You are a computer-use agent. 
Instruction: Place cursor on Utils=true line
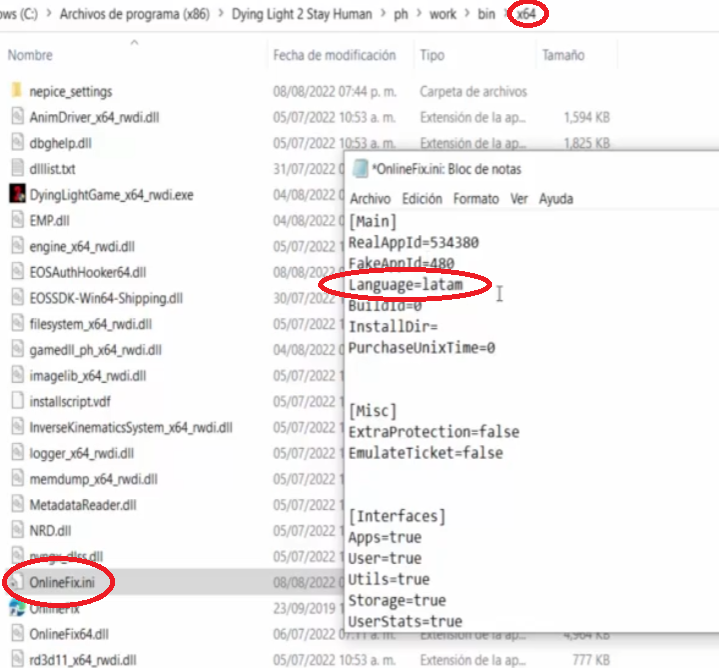(x=389, y=580)
